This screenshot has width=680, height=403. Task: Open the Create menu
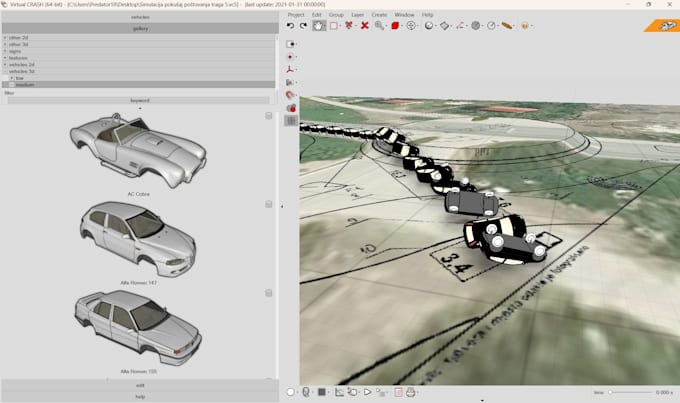point(379,15)
